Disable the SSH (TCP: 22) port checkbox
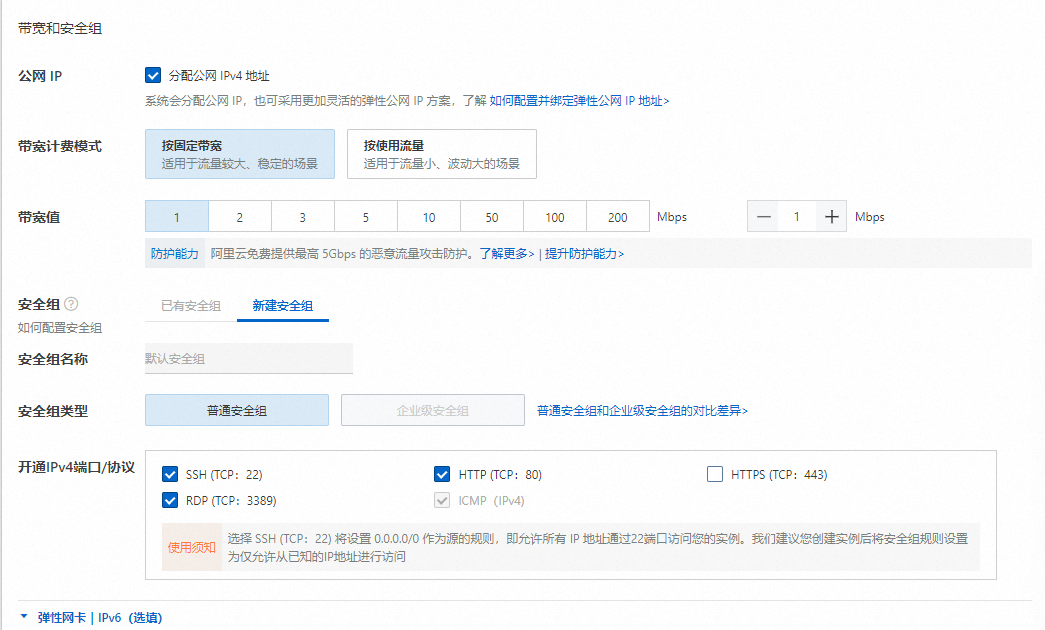 (169, 474)
